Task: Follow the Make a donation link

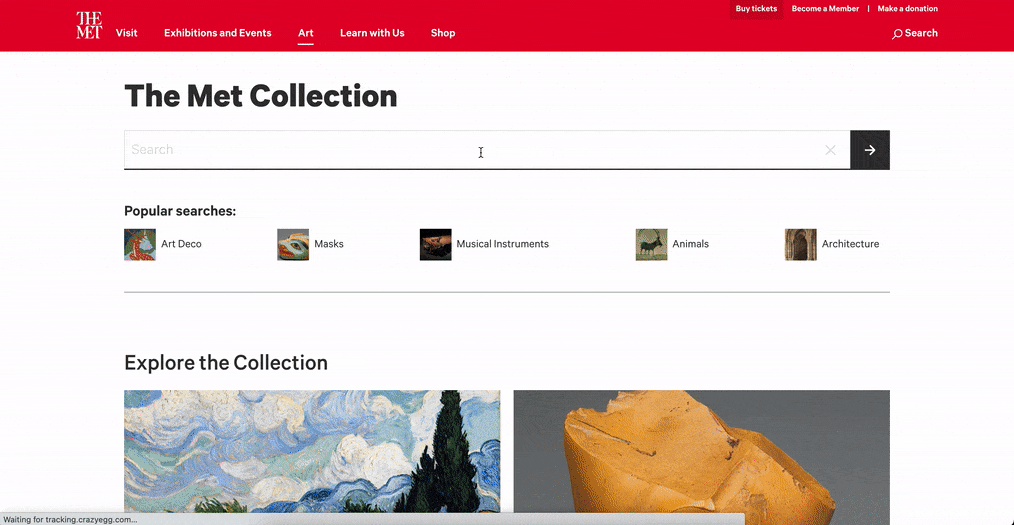Action: 907,9
